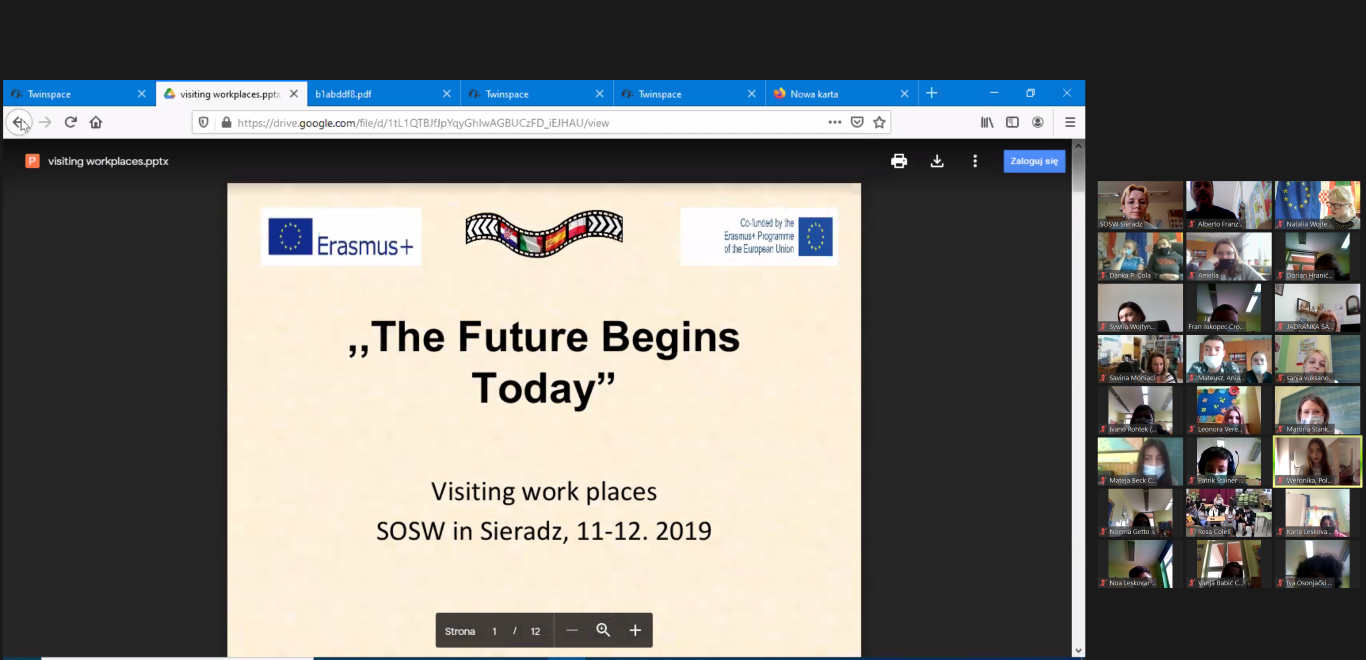Click the URL address bar
This screenshot has width=1366, height=660.
click(x=520, y=123)
